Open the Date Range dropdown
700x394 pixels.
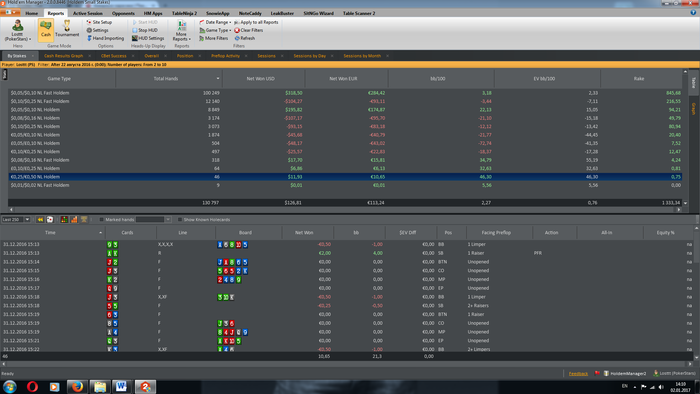215,22
